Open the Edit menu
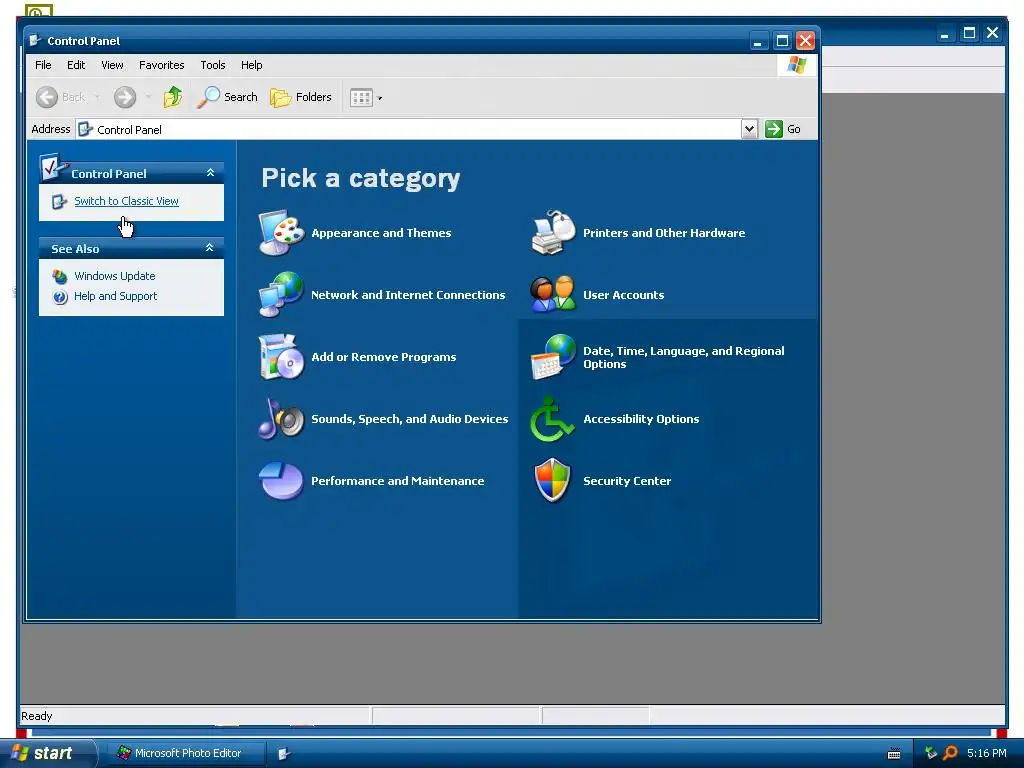 tap(76, 65)
